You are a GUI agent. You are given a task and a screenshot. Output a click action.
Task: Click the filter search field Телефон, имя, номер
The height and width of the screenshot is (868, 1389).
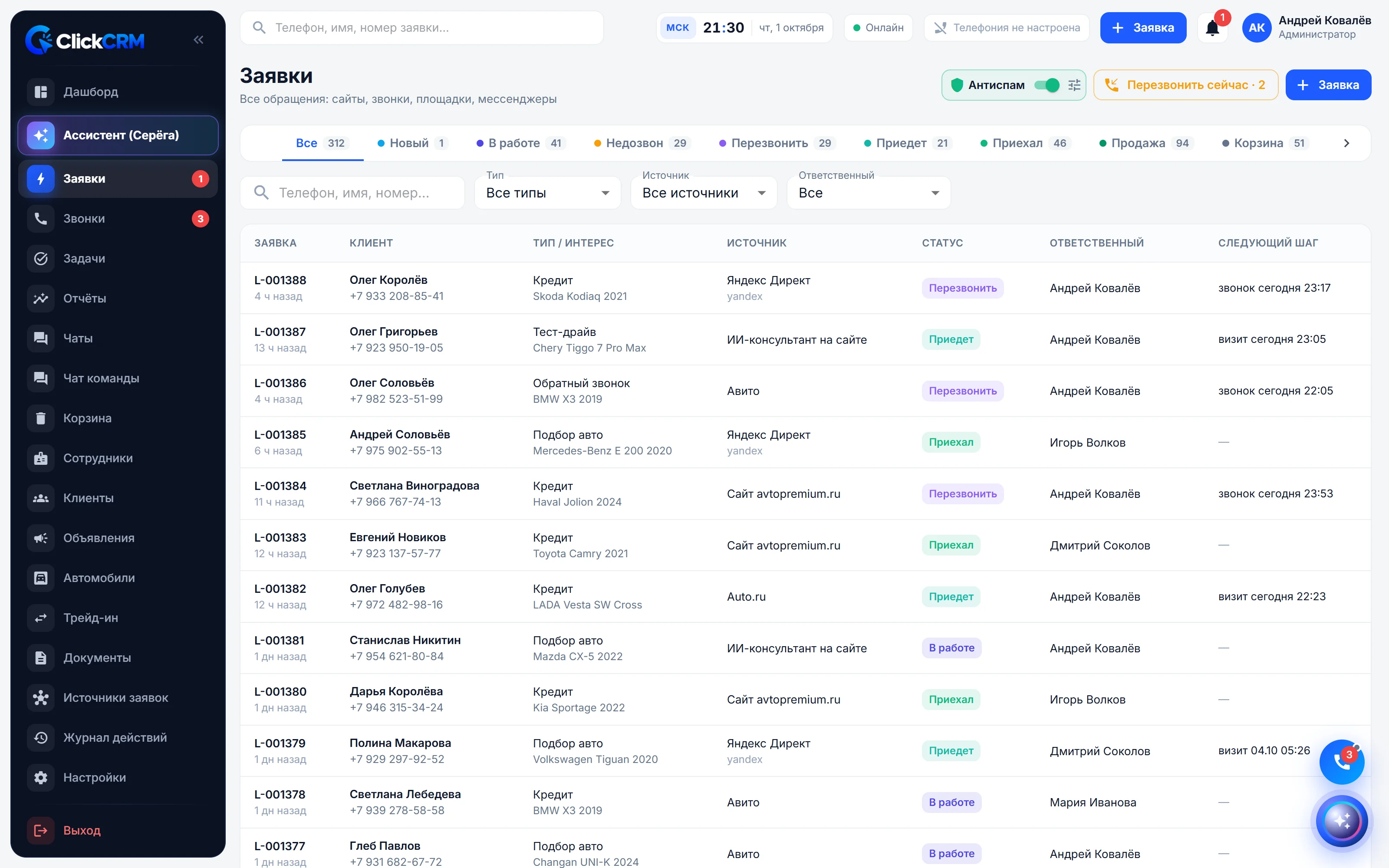tap(352, 193)
